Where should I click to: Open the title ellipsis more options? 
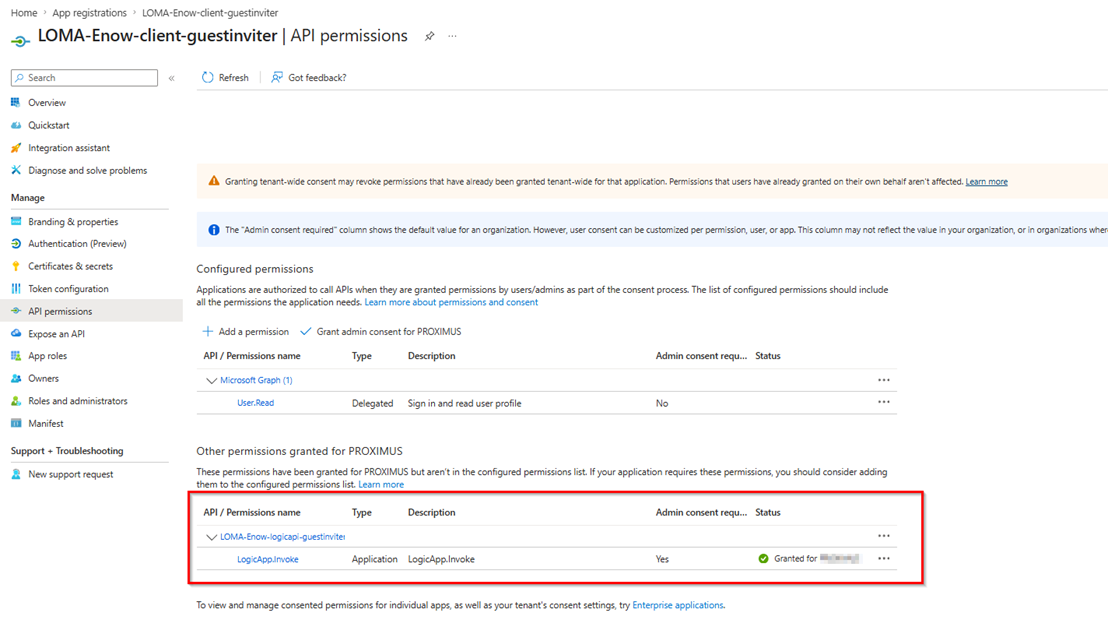[x=452, y=36]
